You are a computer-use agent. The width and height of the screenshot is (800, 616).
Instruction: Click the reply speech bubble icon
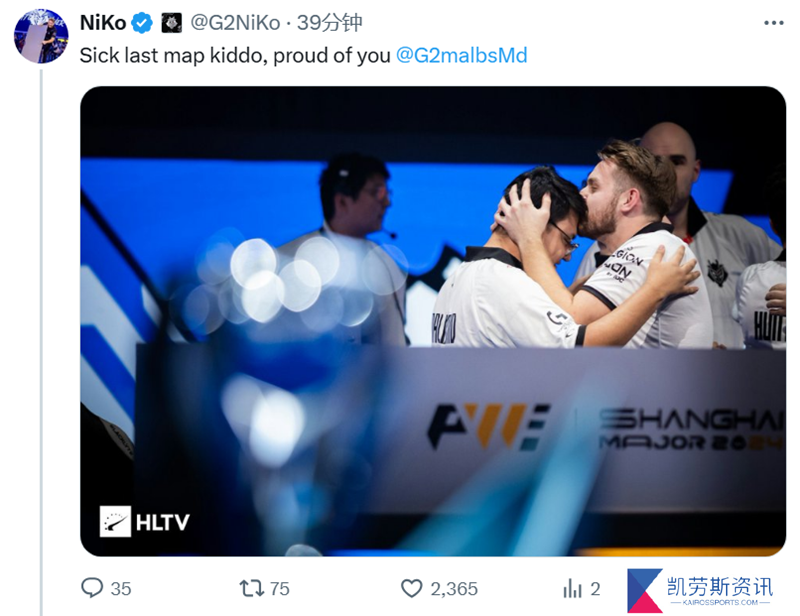pos(92,588)
